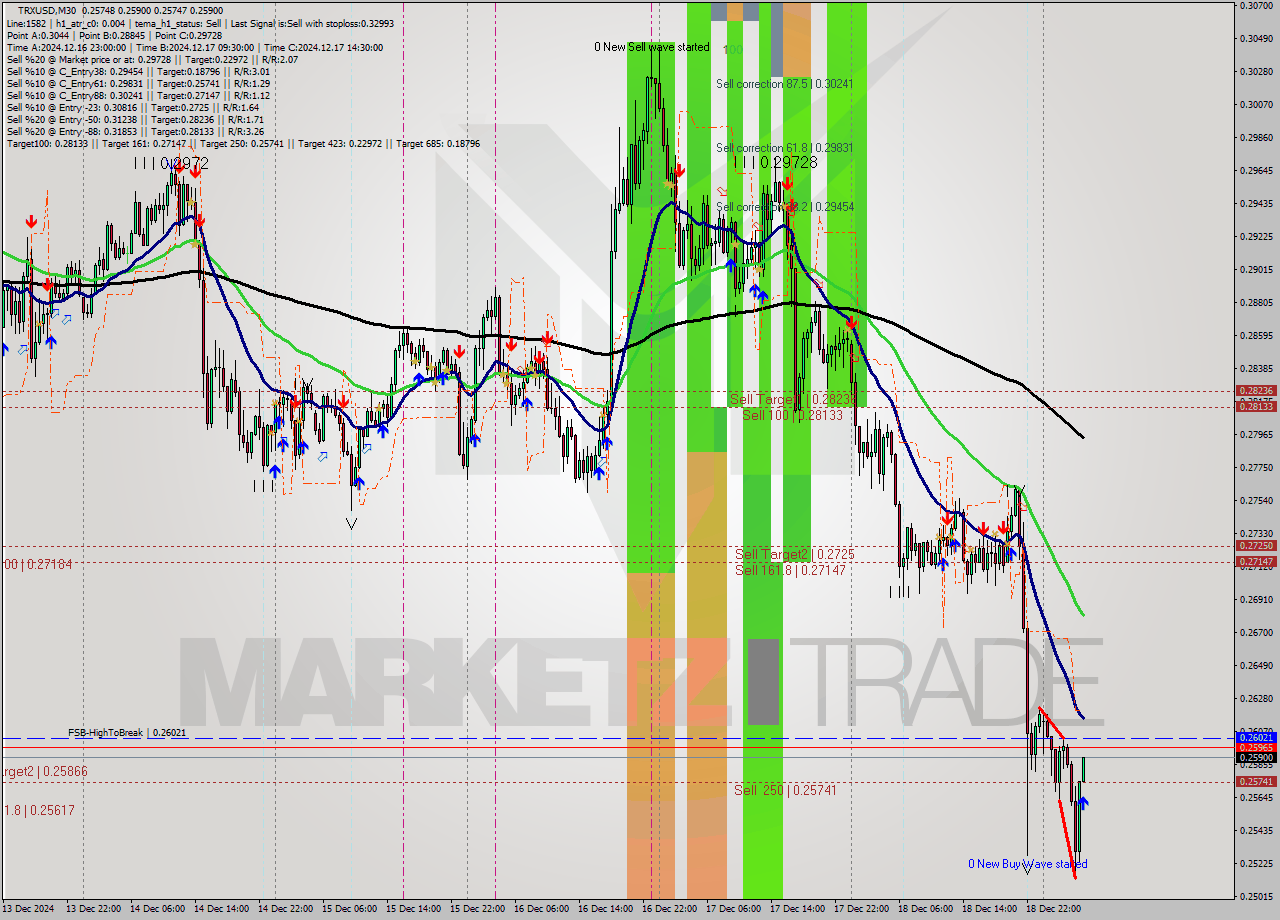The height and width of the screenshot is (920, 1280).
Task: Click the 0.29015 price axis value
Action: pyautogui.click(x=1256, y=270)
